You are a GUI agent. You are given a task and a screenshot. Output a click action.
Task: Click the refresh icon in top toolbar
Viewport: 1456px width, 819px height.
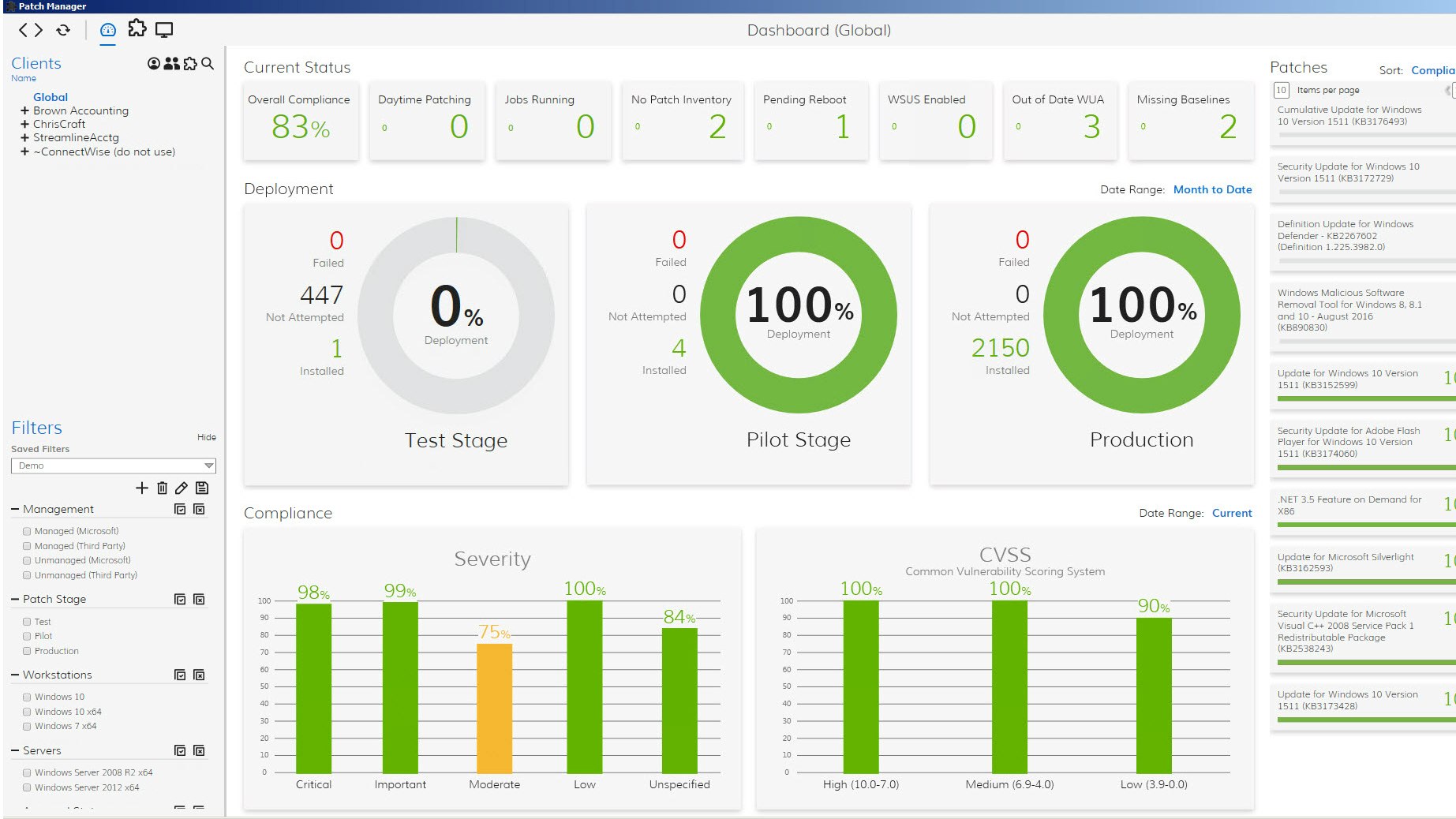(x=63, y=30)
